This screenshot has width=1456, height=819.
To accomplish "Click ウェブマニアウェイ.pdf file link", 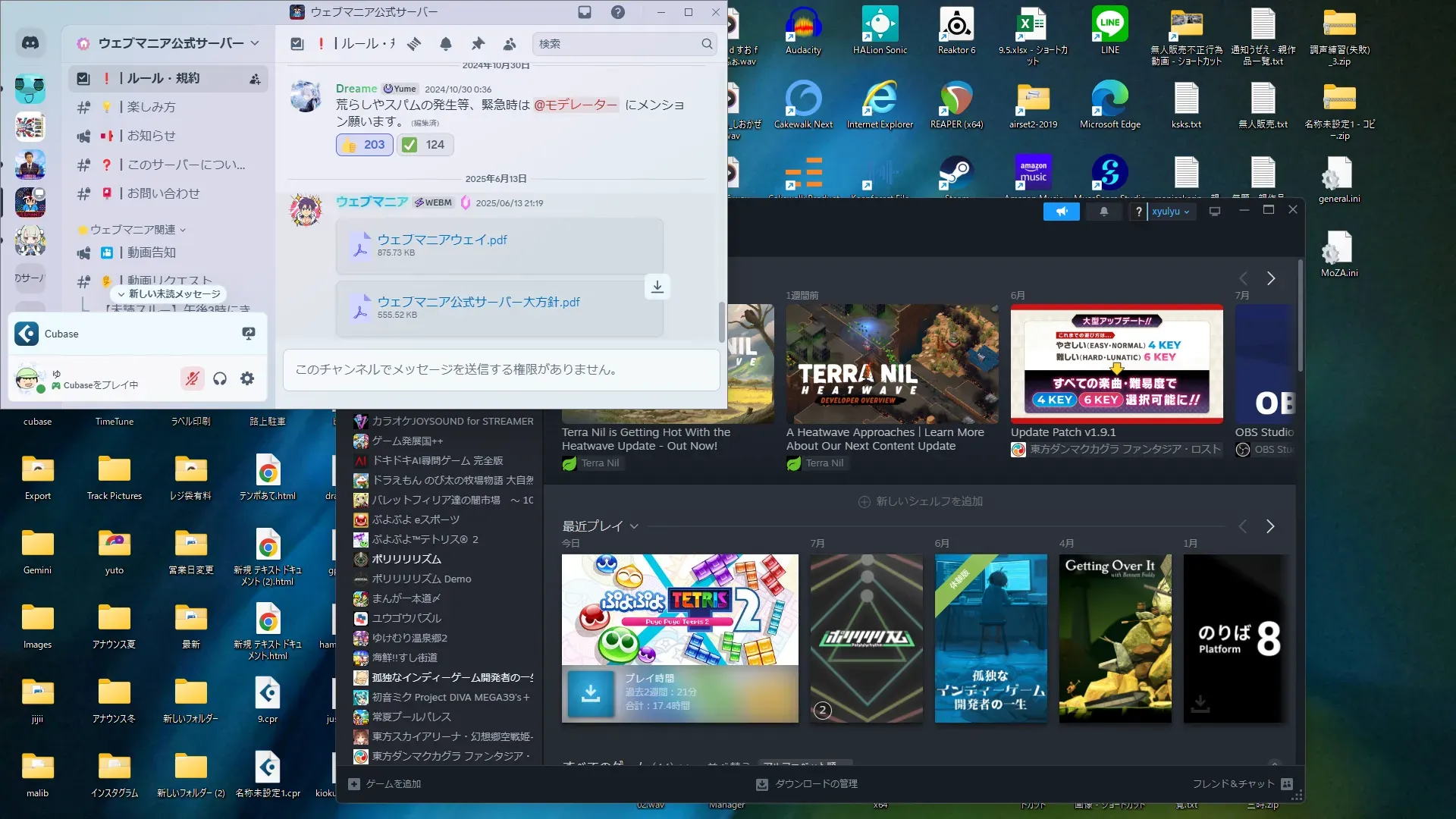I will (442, 240).
